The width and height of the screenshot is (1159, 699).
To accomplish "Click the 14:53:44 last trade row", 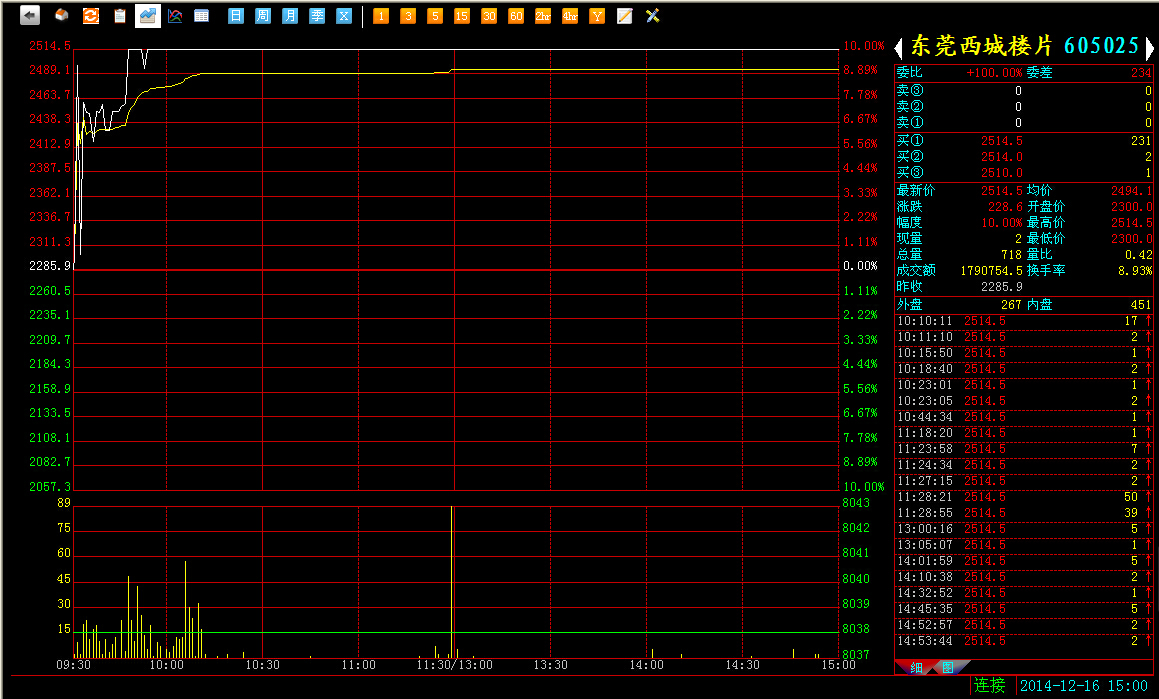I will (1024, 641).
